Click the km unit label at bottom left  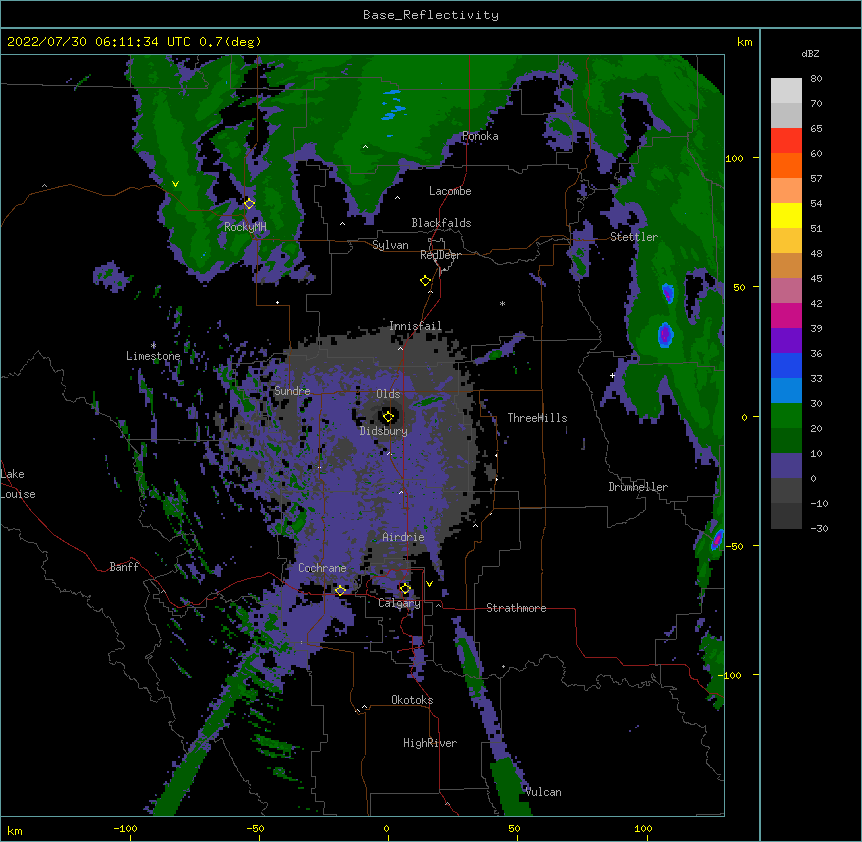click(15, 830)
